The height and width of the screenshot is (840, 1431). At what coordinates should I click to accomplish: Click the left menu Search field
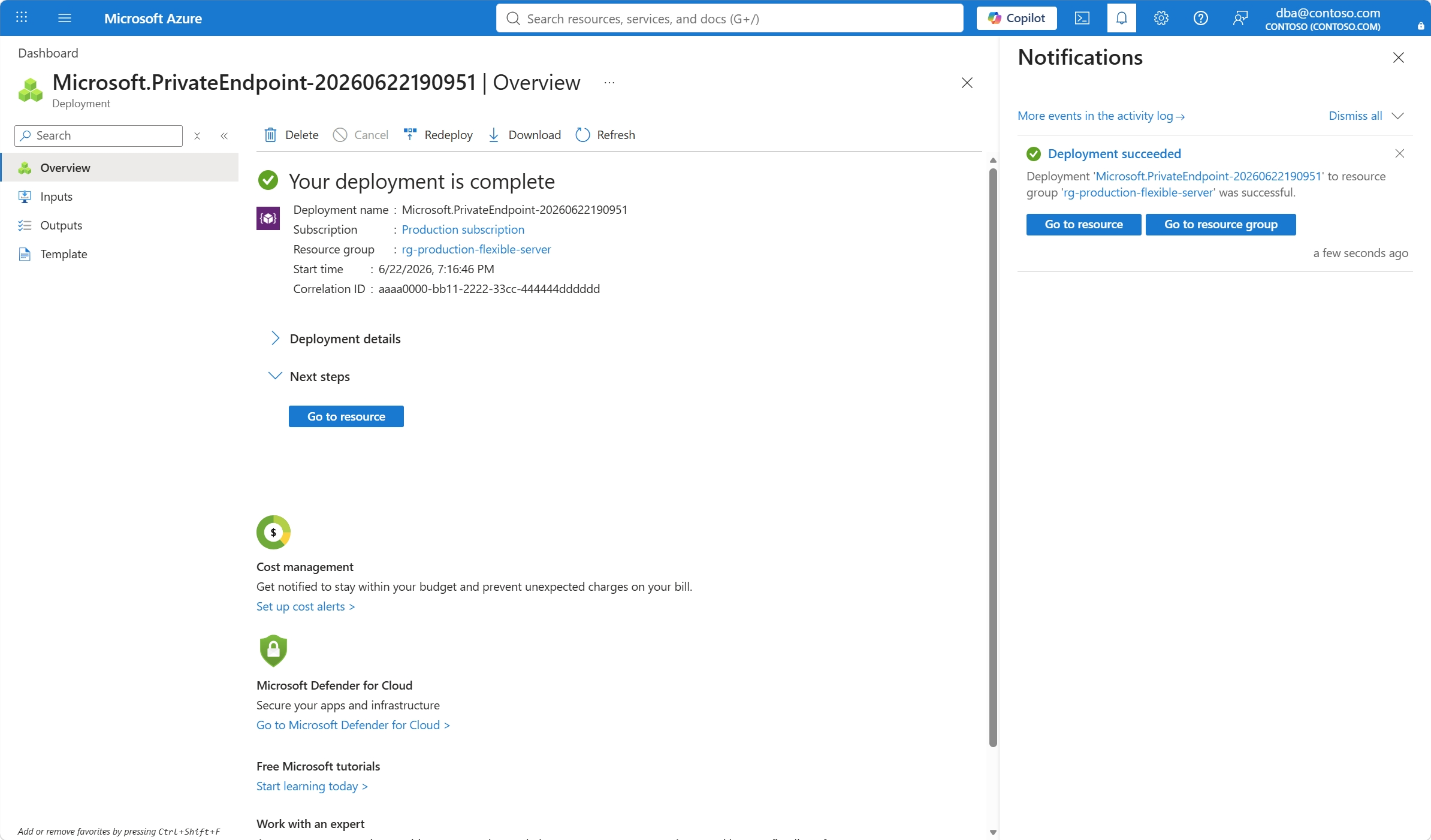(x=98, y=135)
